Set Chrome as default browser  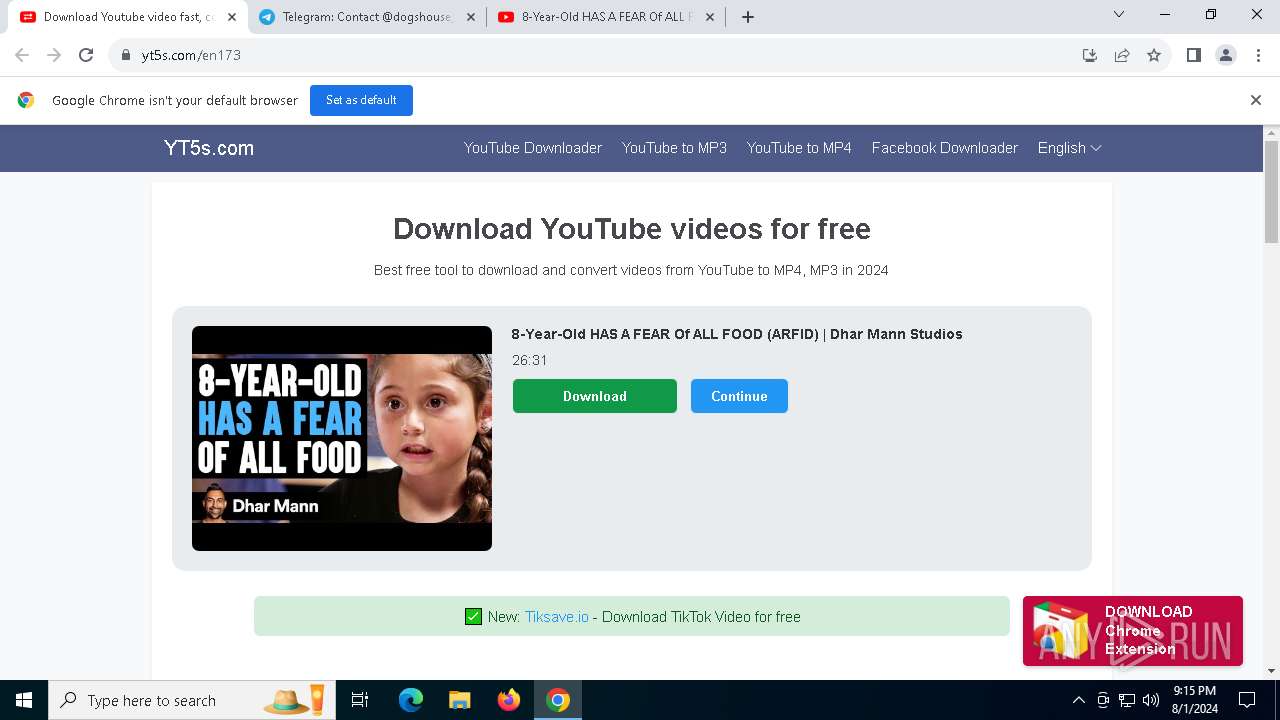click(361, 100)
